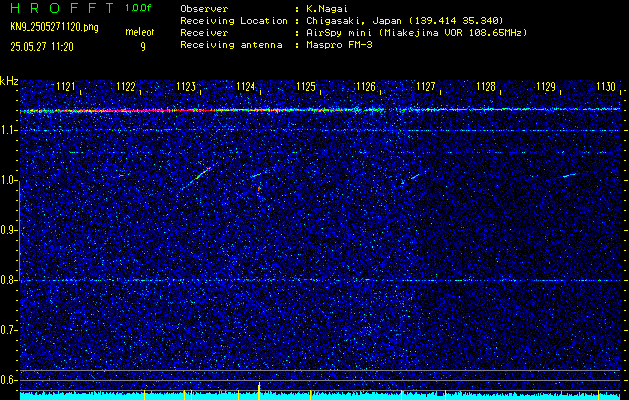This screenshot has height=400, width=629.
Task: Click the 1121 time marker
Action: (66, 86)
